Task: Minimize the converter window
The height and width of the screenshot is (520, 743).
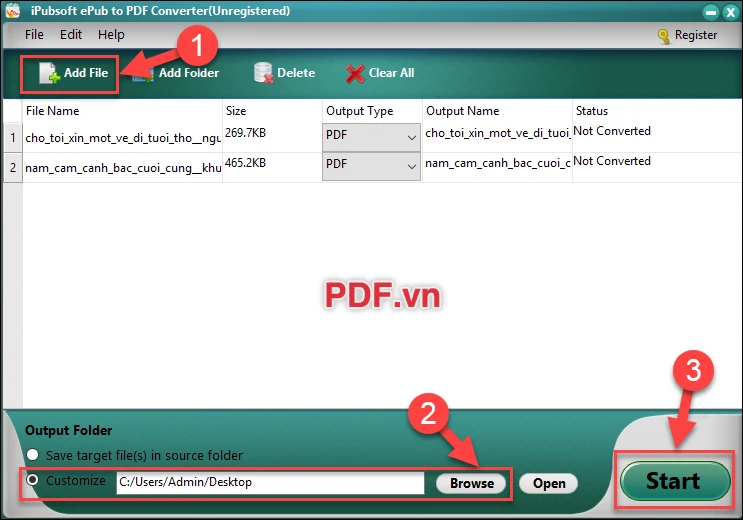Action: coord(711,12)
